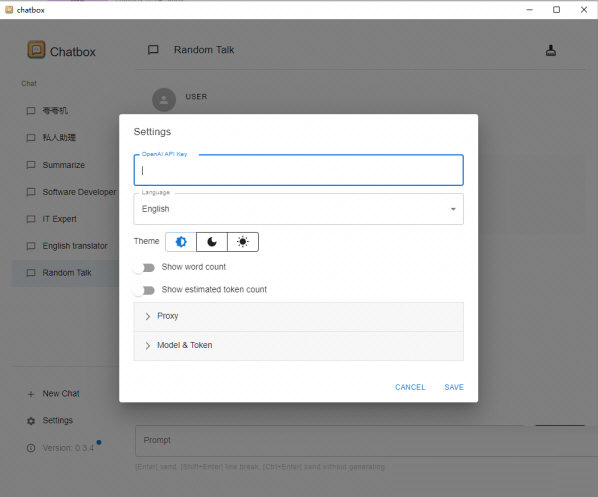This screenshot has width=598, height=497.
Task: Expand the Proxy section
Action: 298,317
